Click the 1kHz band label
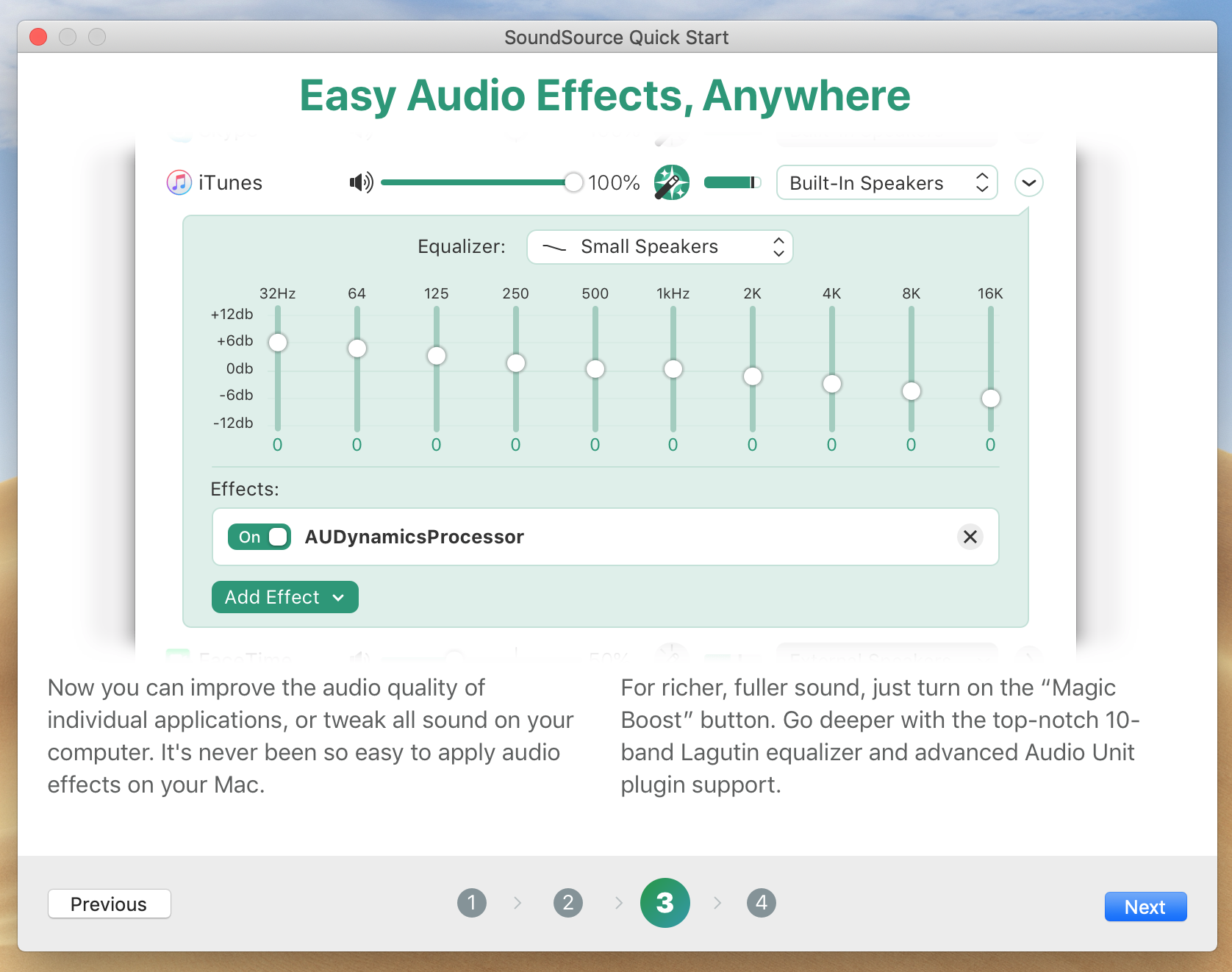This screenshot has width=1232, height=972. point(673,293)
